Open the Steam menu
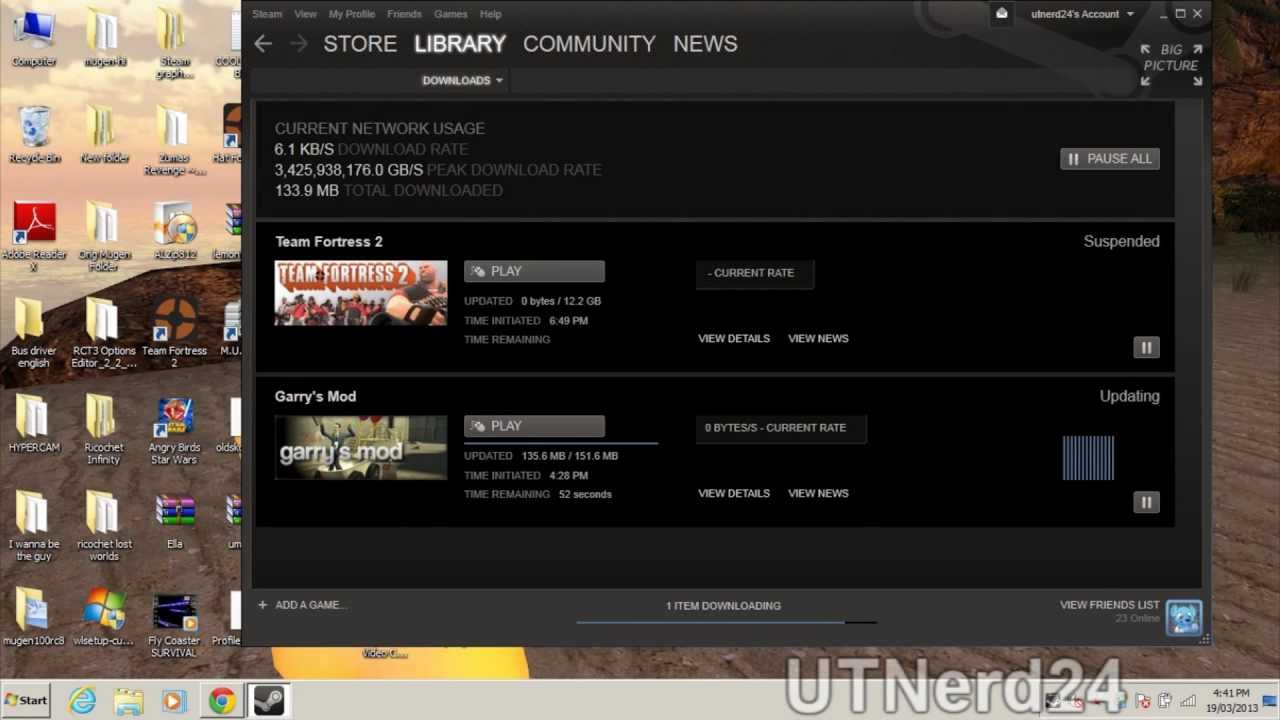This screenshot has width=1280, height=720. (267, 14)
